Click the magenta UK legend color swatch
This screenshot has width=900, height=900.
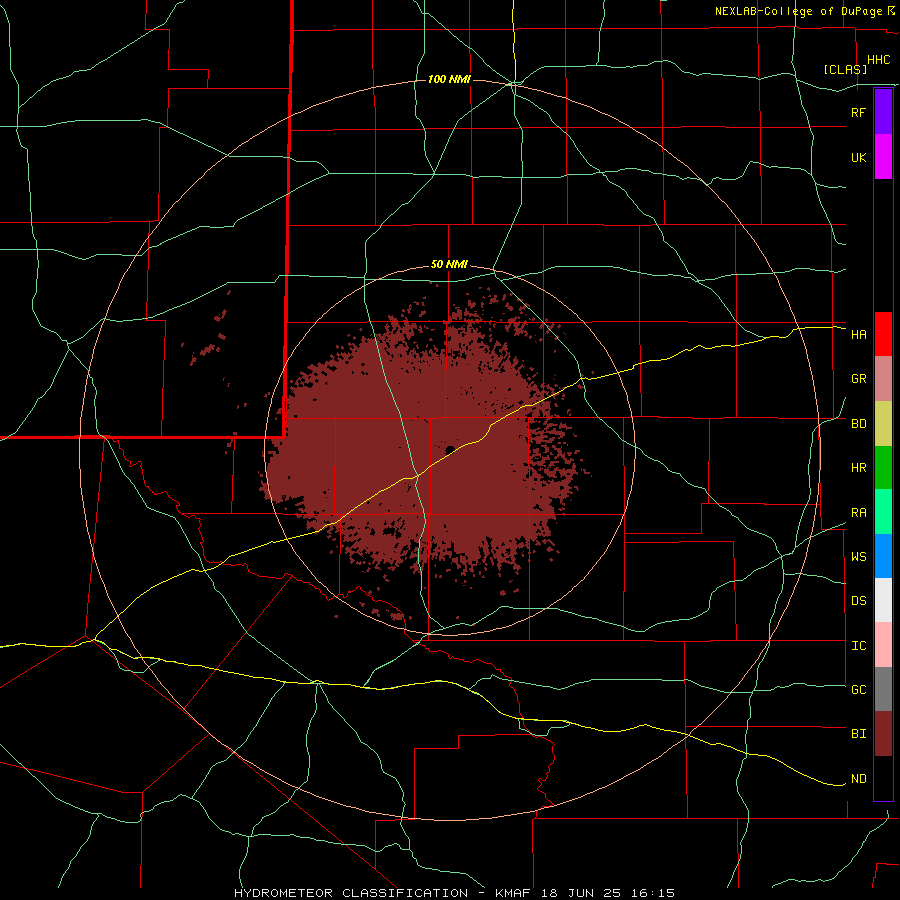pyautogui.click(x=883, y=157)
